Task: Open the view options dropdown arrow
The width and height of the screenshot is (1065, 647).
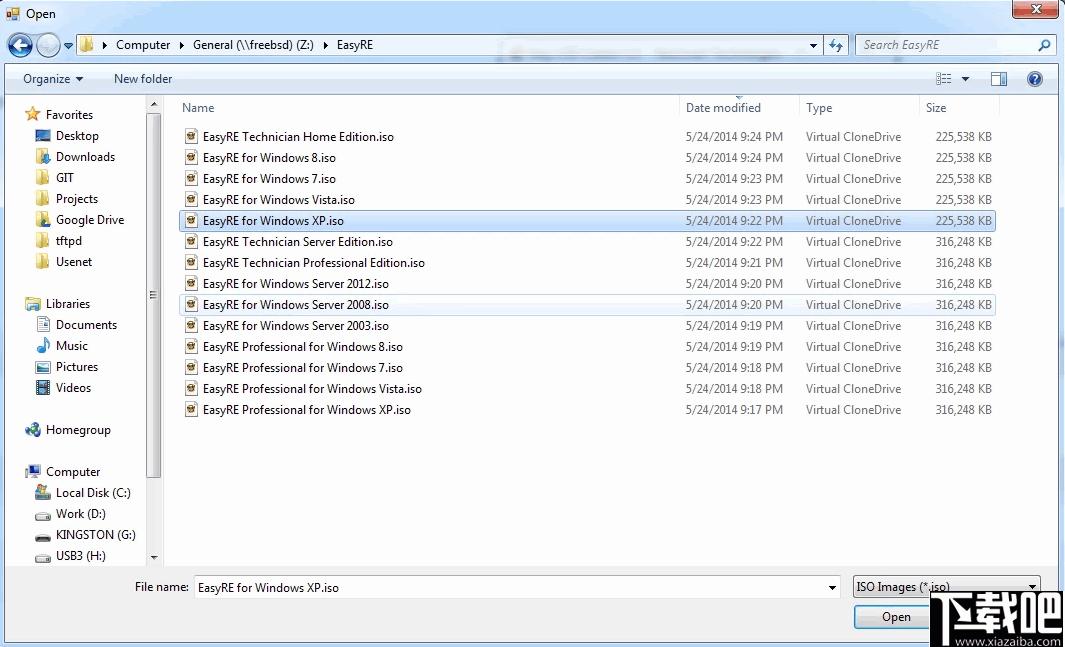Action: point(965,79)
